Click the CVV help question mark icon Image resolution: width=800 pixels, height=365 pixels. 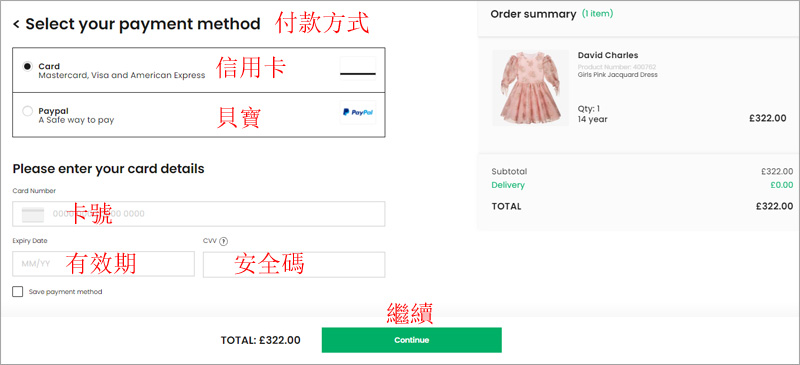[223, 241]
